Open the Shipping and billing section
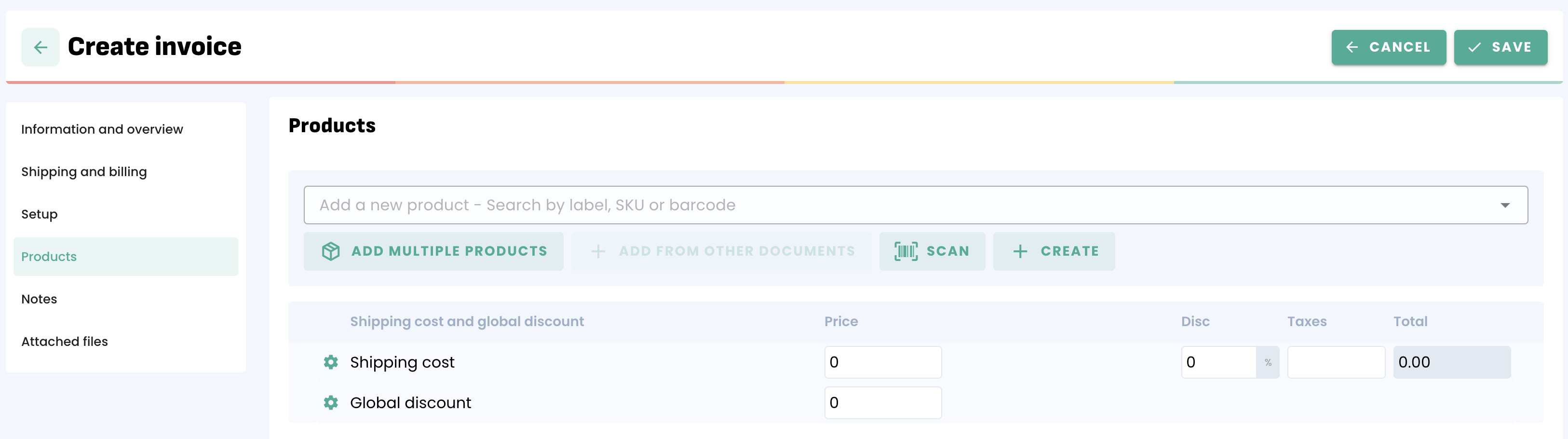1568x439 pixels. pos(84,172)
